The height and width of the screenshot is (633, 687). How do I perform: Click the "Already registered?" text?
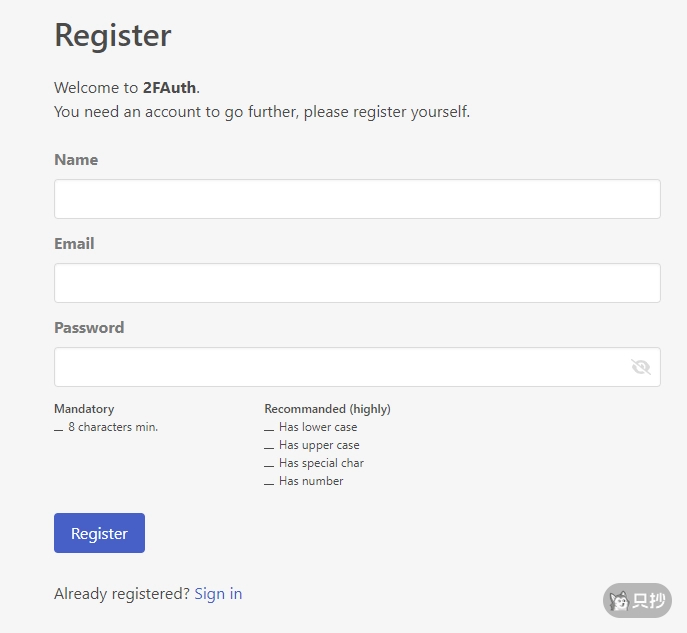(x=121, y=593)
